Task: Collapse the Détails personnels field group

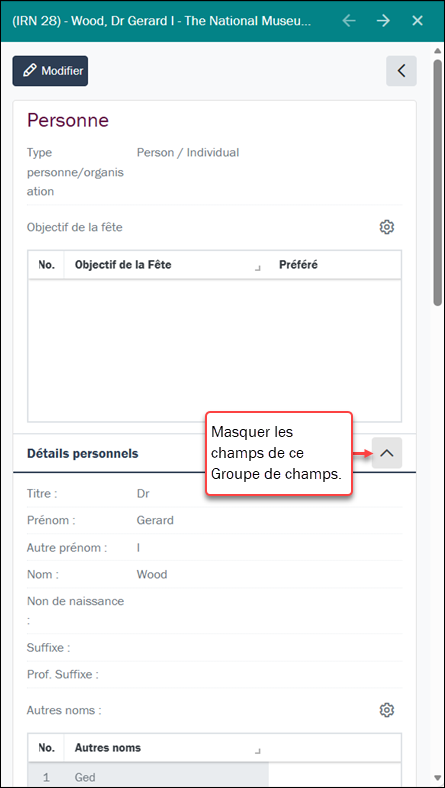Action: pos(387,453)
